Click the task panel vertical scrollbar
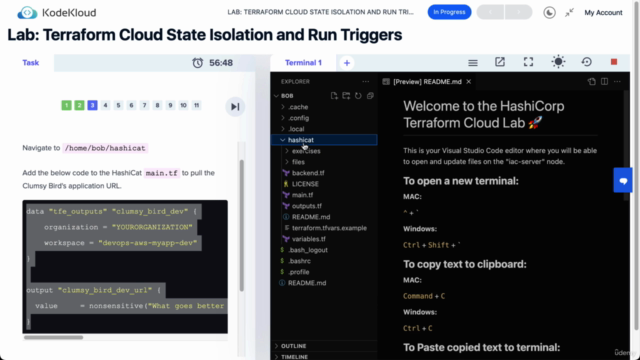Screen dimensions: 640x360 point(242,226)
